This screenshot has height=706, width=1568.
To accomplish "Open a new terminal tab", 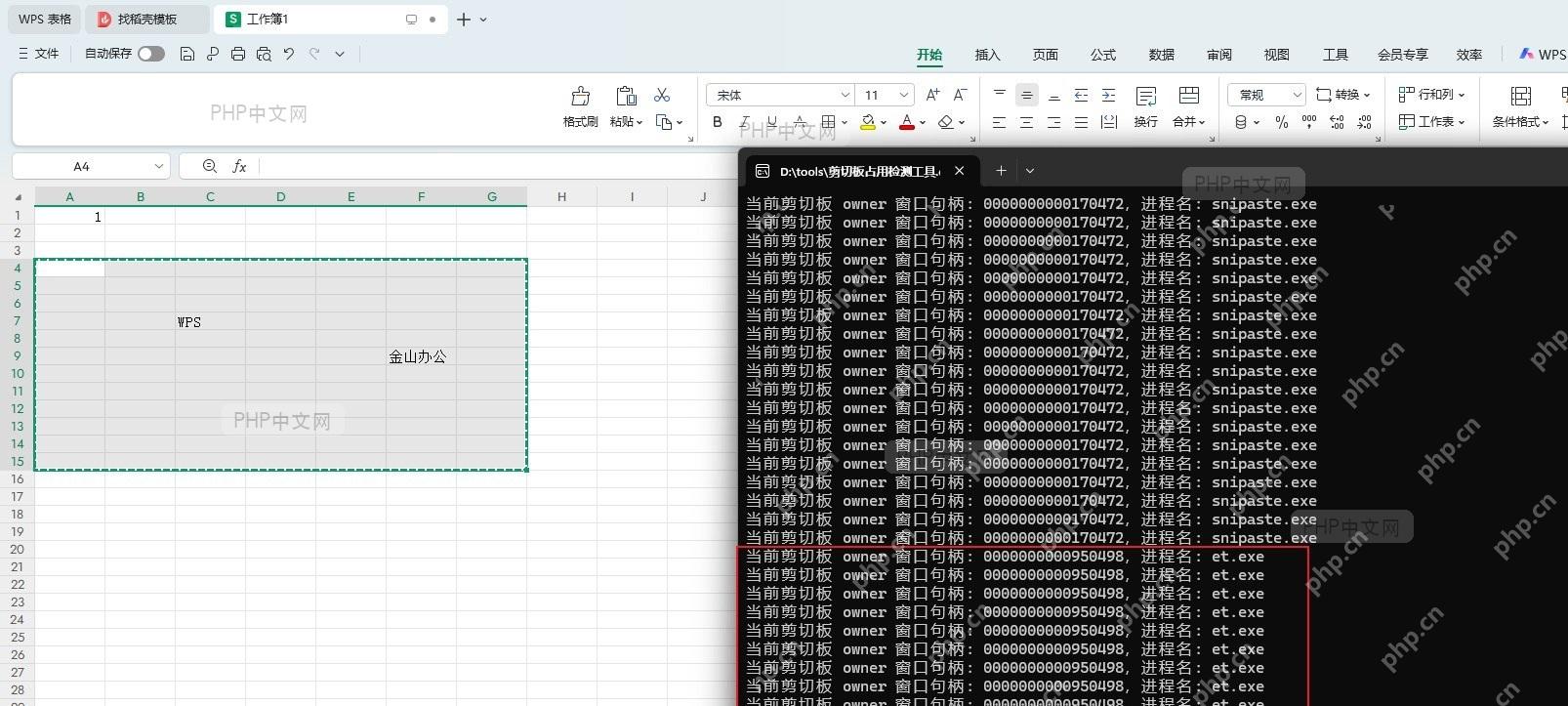I will [1001, 171].
